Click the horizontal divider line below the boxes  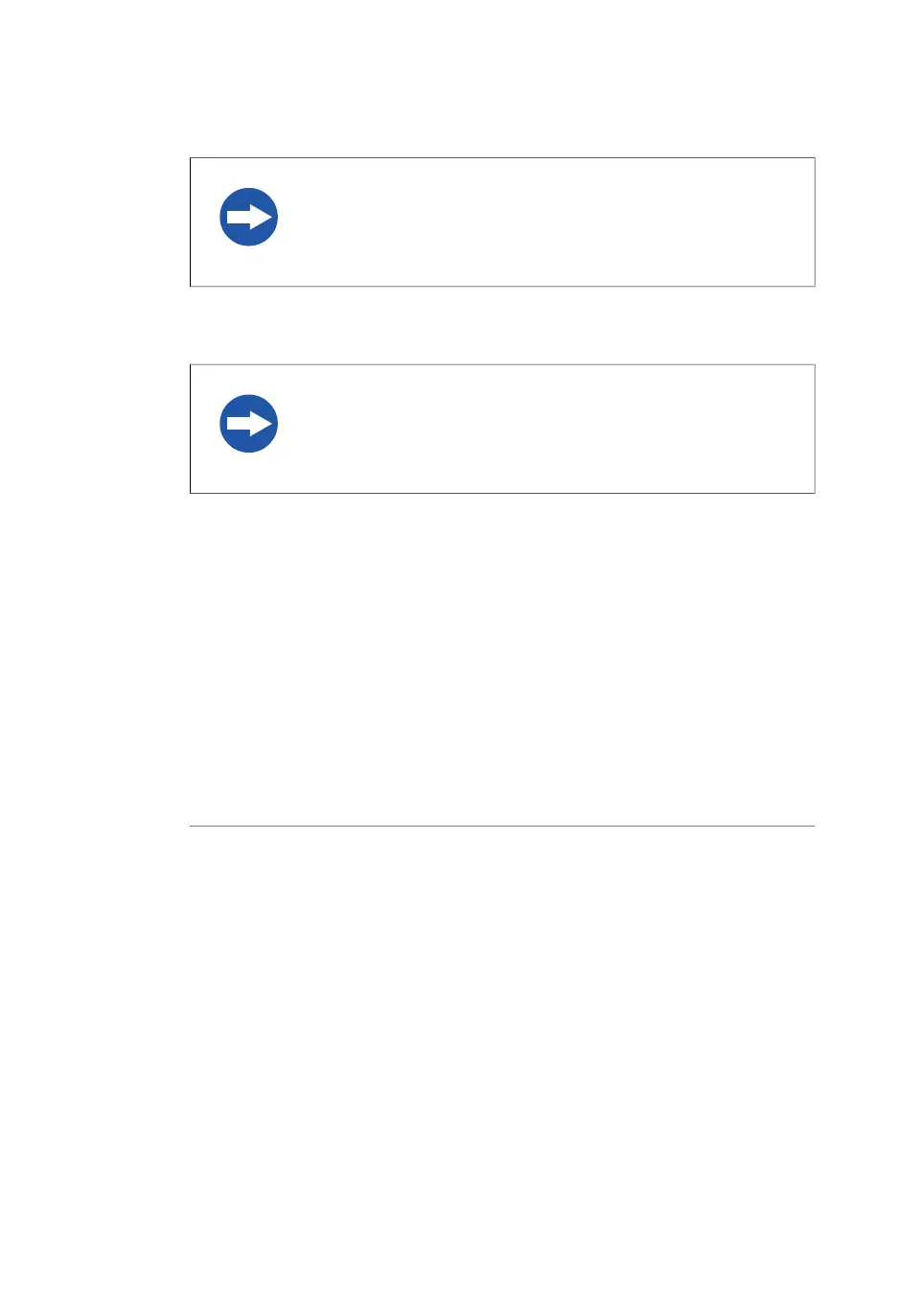(502, 826)
